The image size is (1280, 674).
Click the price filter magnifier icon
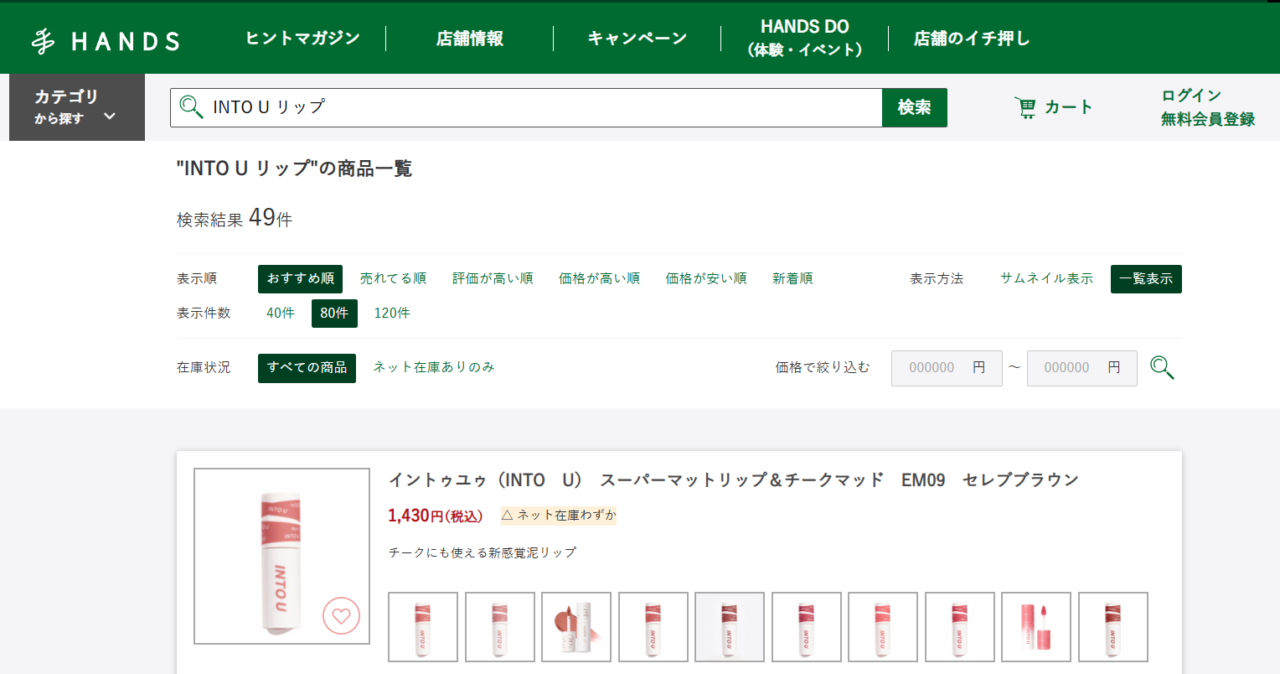1161,368
